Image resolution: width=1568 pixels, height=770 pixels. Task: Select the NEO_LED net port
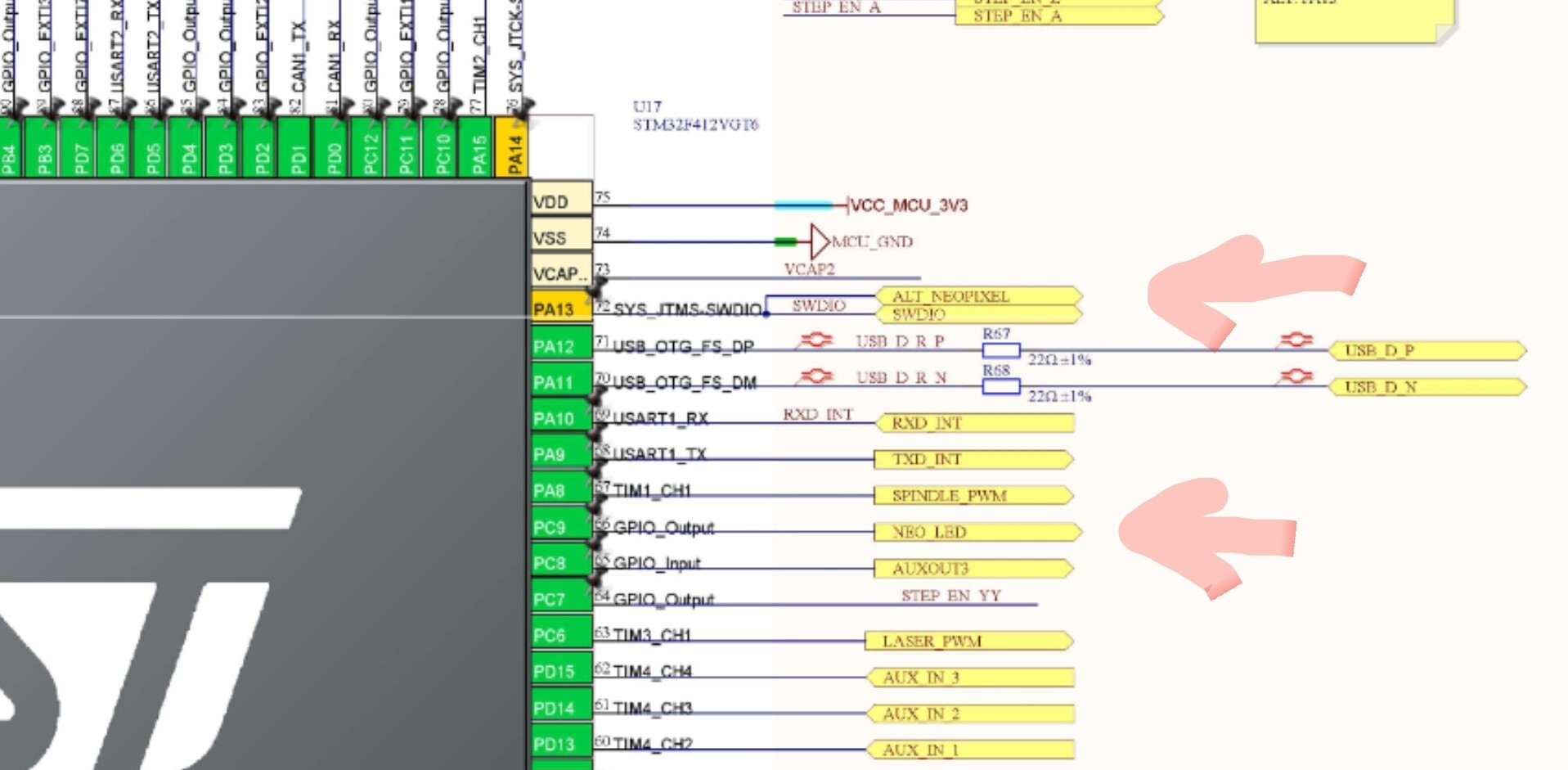pyautogui.click(x=976, y=532)
